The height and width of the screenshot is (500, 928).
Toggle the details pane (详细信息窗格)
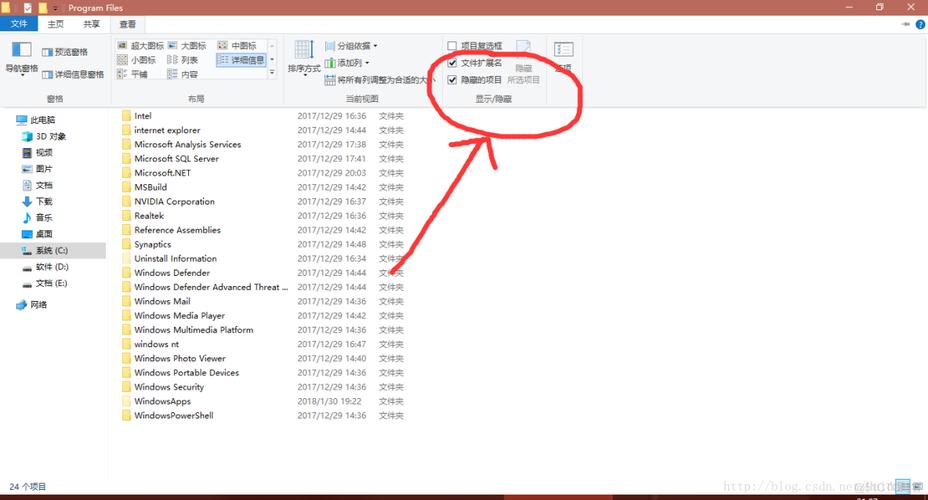(x=73, y=75)
